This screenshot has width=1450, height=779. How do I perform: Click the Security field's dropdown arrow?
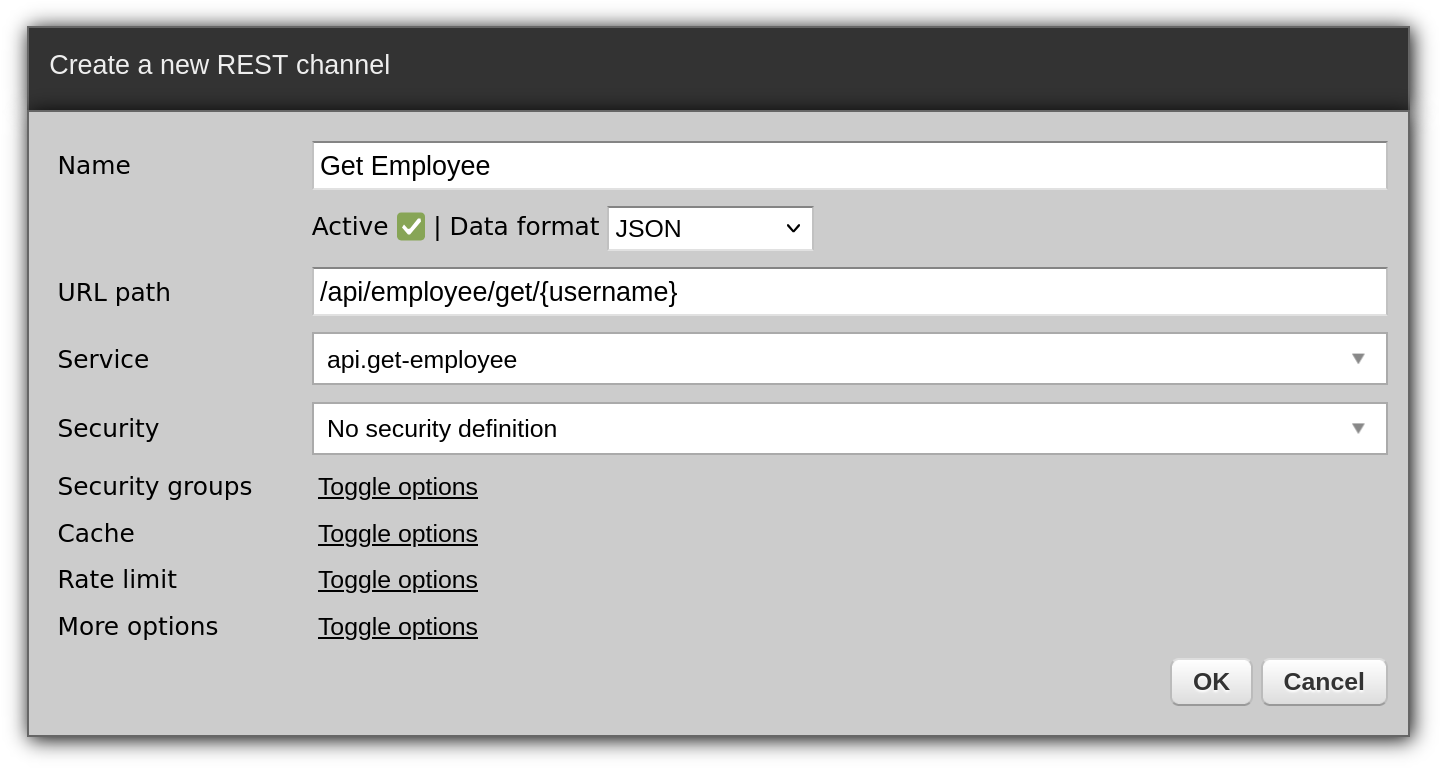pos(1357,429)
